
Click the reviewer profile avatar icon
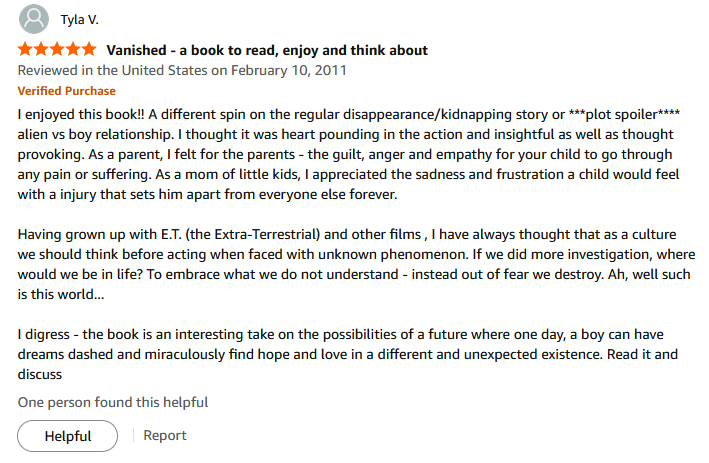click(x=33, y=19)
